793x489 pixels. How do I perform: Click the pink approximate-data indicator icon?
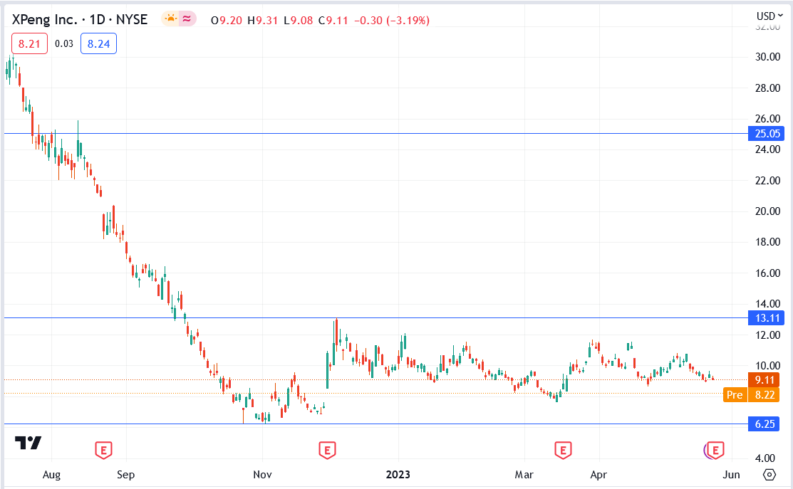pyautogui.click(x=187, y=19)
